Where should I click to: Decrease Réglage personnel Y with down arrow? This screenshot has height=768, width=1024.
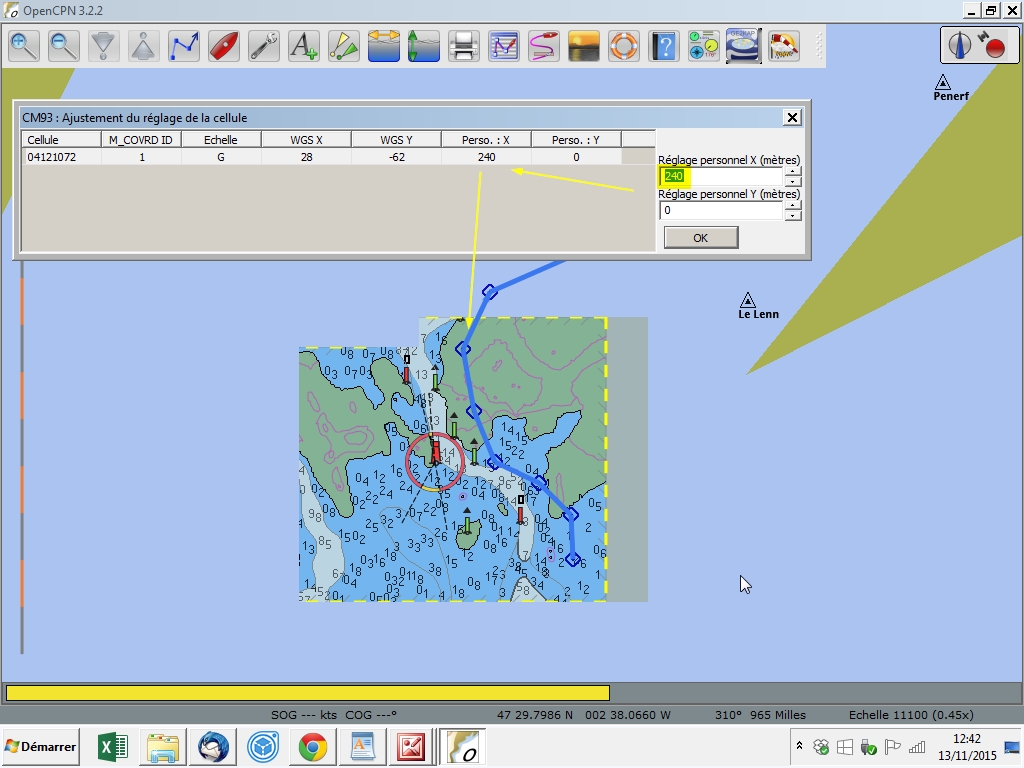(x=793, y=216)
